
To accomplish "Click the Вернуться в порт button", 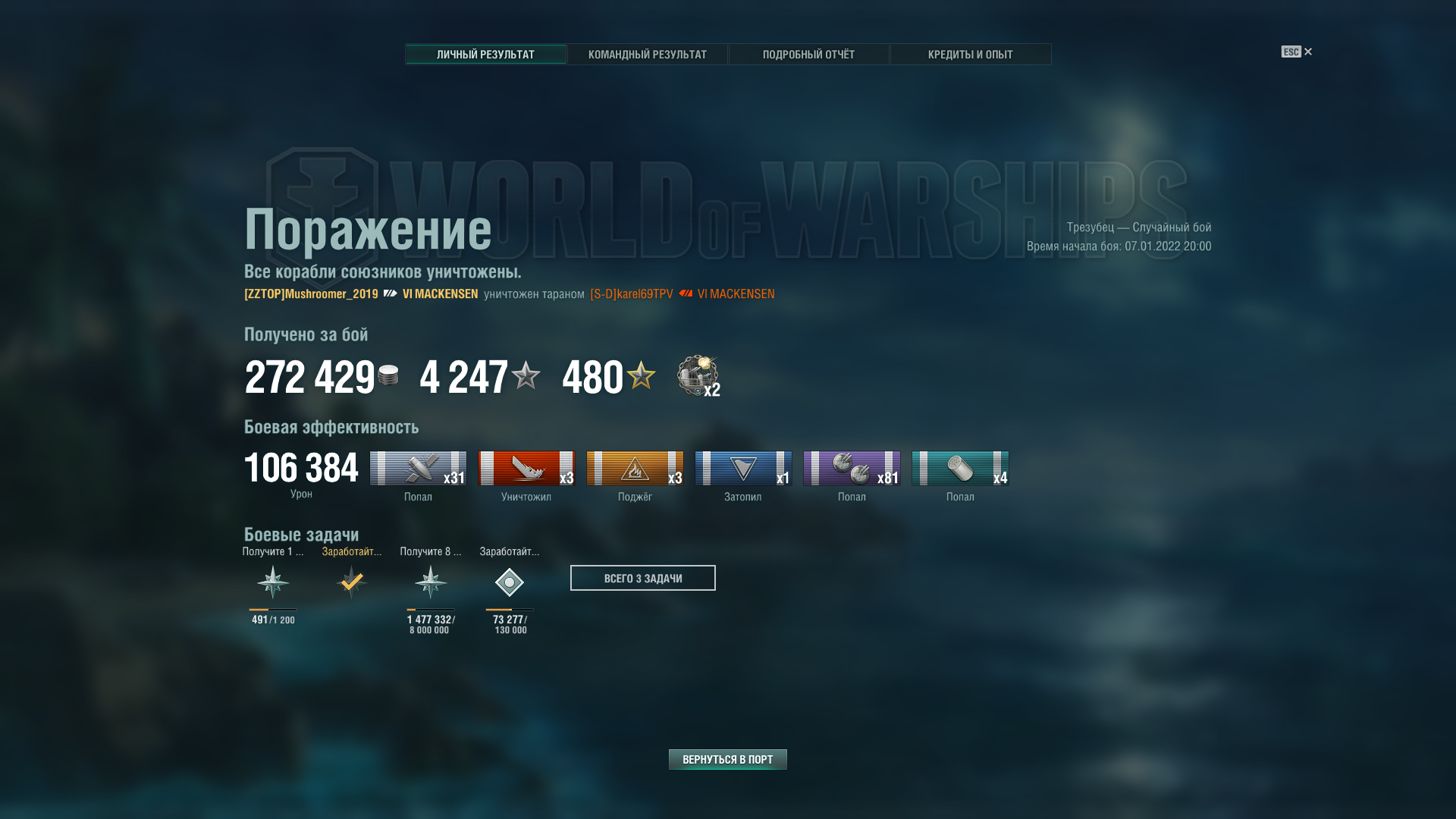I will [727, 759].
